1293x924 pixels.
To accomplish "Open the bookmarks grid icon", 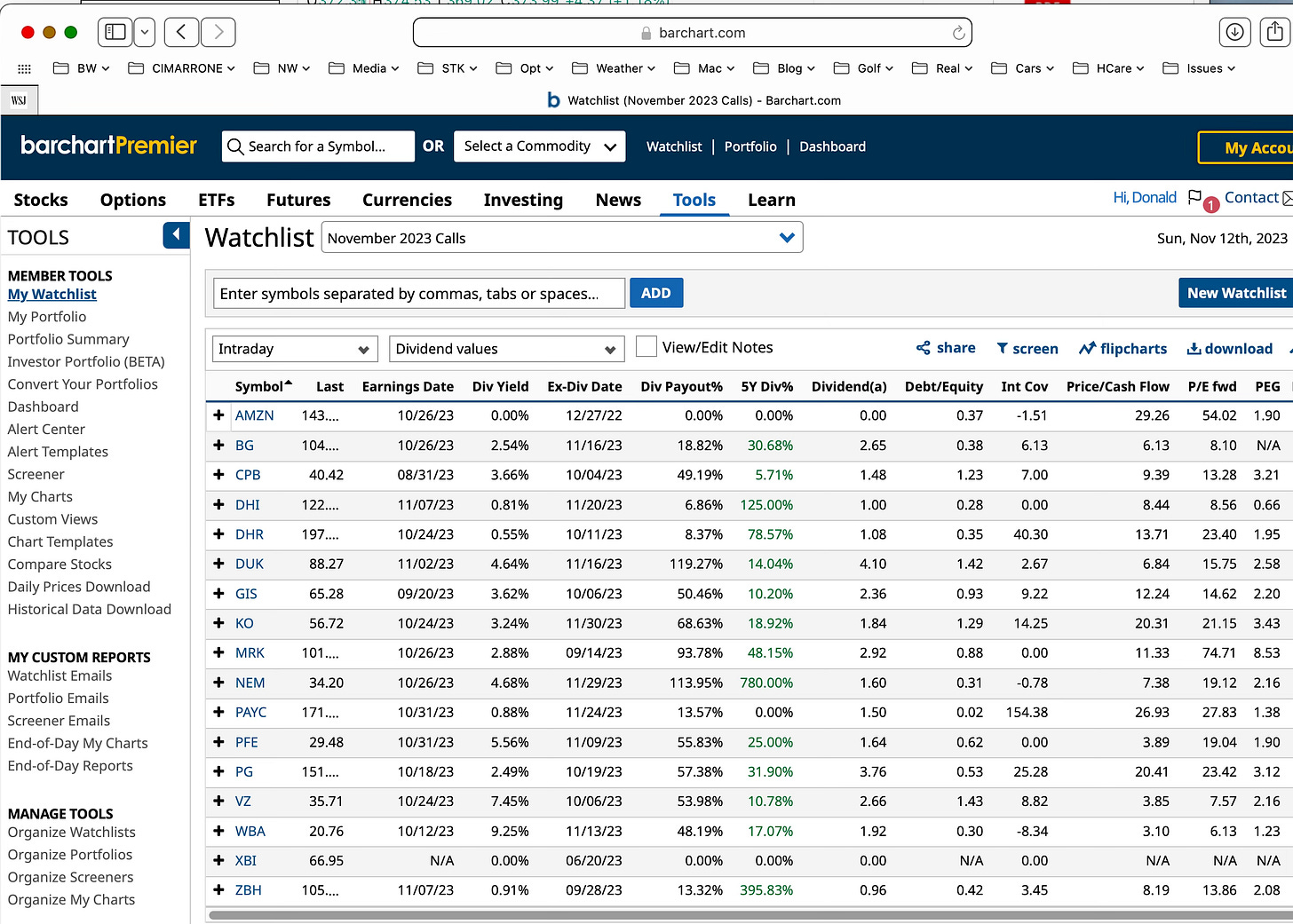I will click(25, 68).
